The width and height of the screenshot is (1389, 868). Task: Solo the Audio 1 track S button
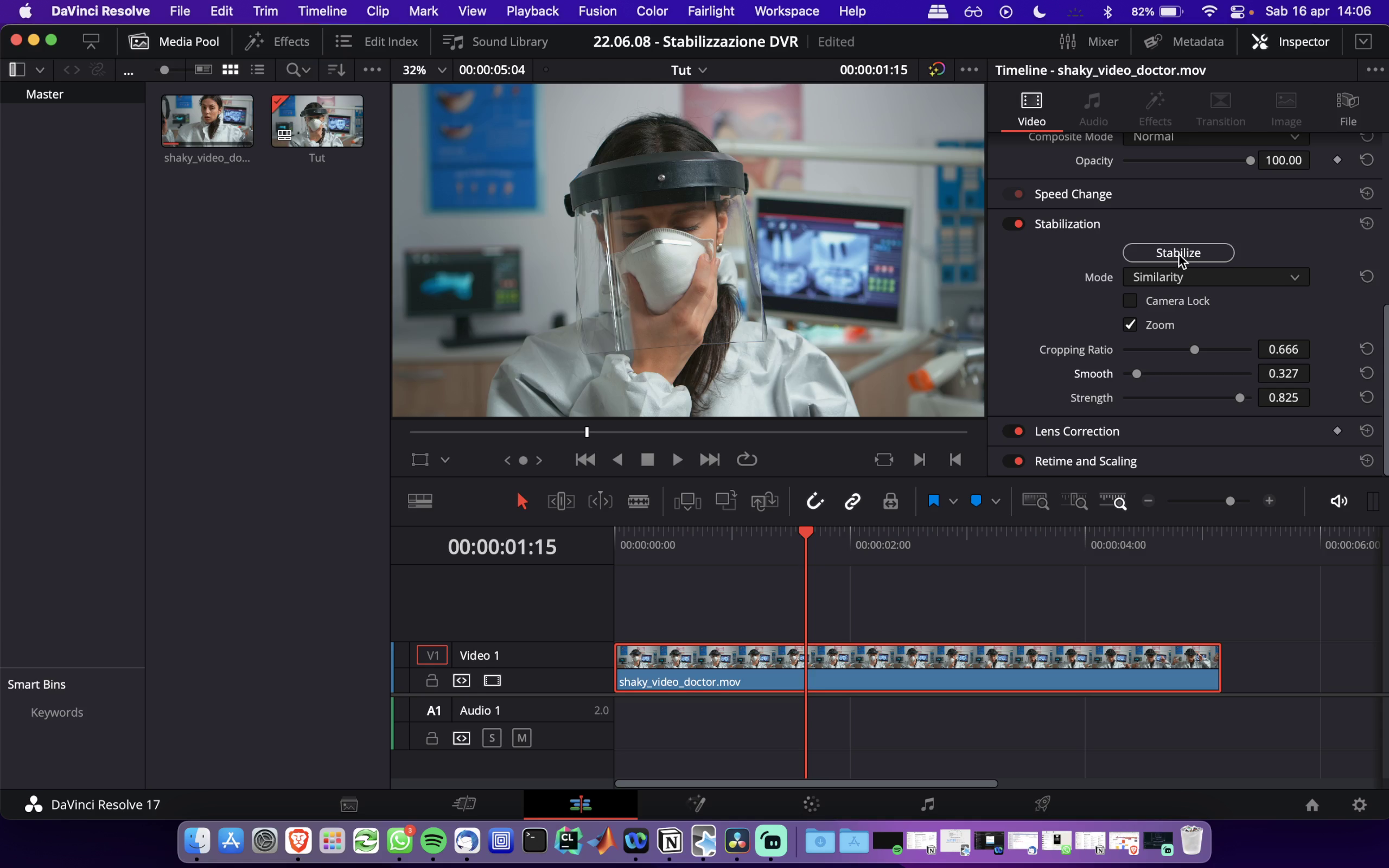(492, 738)
